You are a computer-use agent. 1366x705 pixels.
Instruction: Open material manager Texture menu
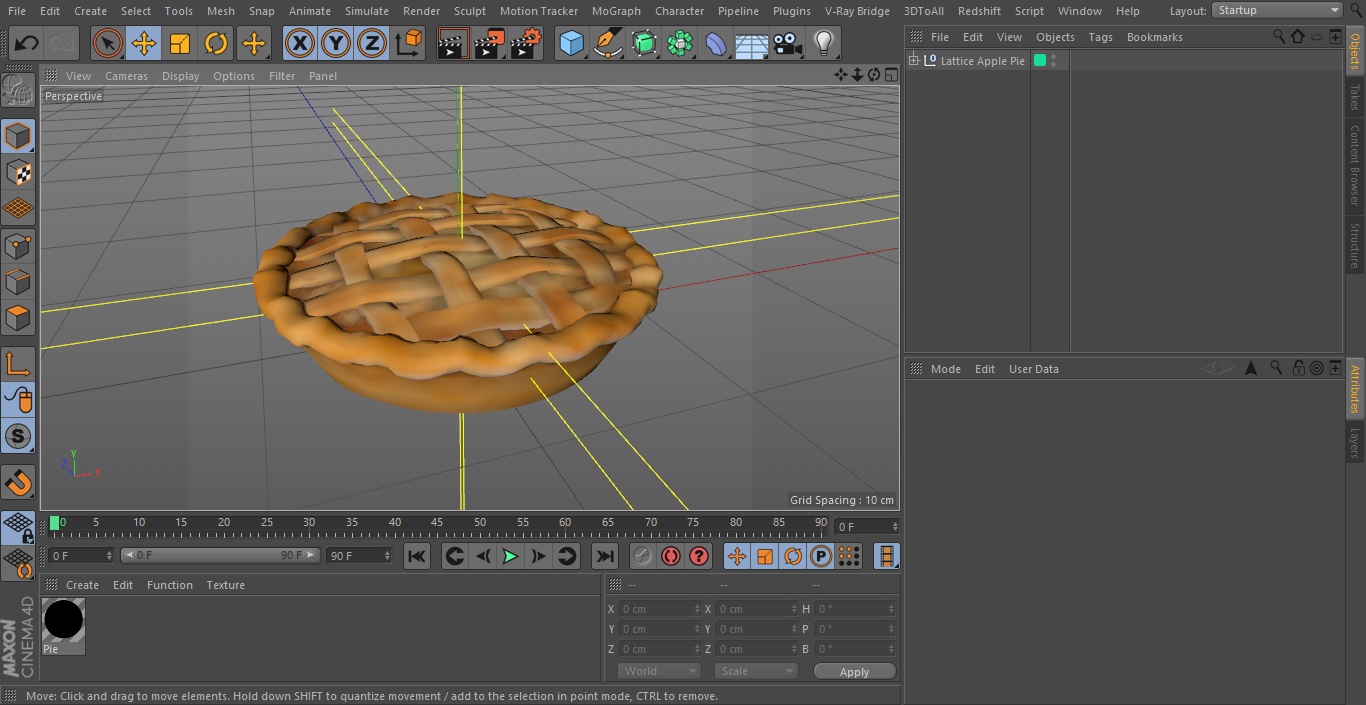point(225,585)
